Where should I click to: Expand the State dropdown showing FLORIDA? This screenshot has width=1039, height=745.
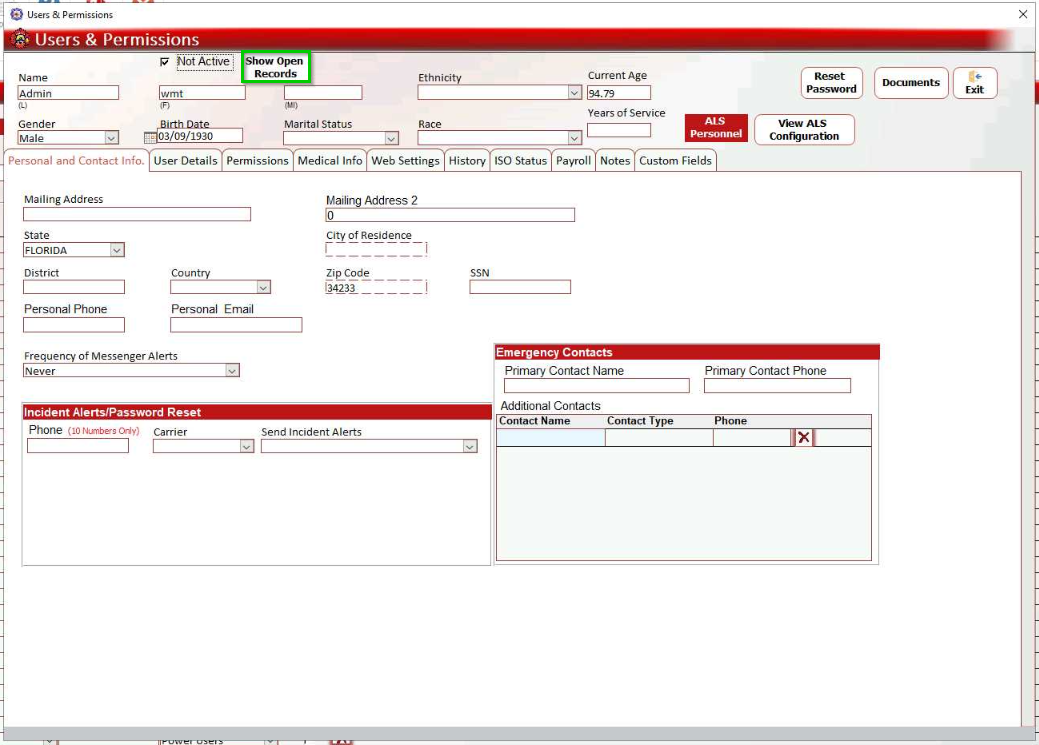click(117, 250)
